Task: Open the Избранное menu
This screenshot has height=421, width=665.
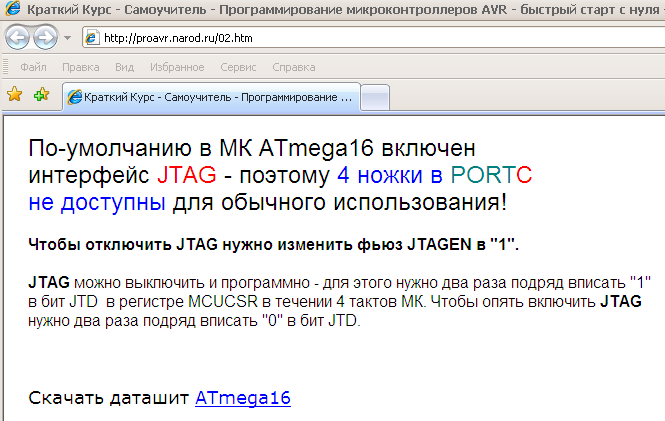Action: point(177,67)
